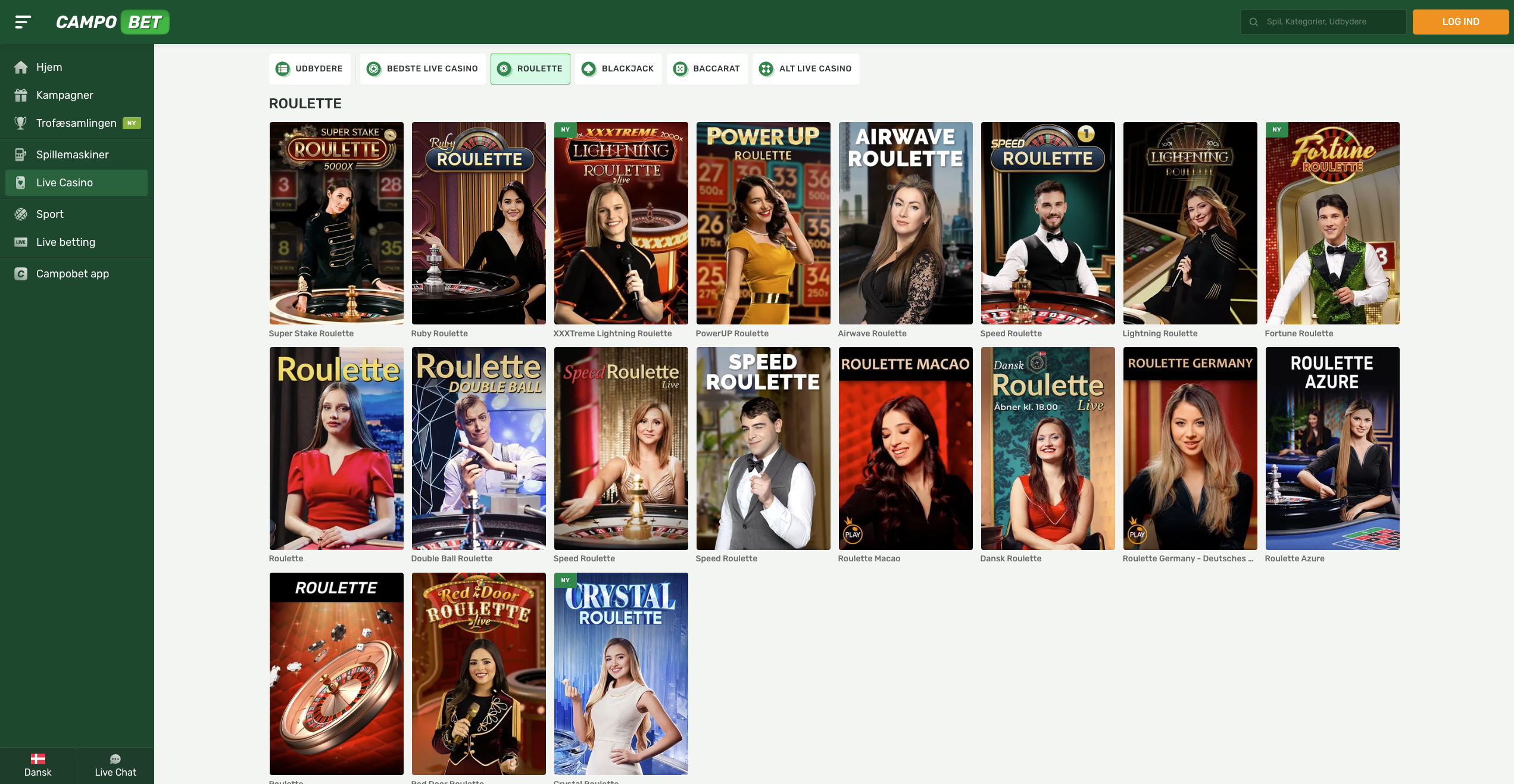Collapse the sidebar with the hamburger menu icon
This screenshot has height=784, width=1514.
(23, 22)
